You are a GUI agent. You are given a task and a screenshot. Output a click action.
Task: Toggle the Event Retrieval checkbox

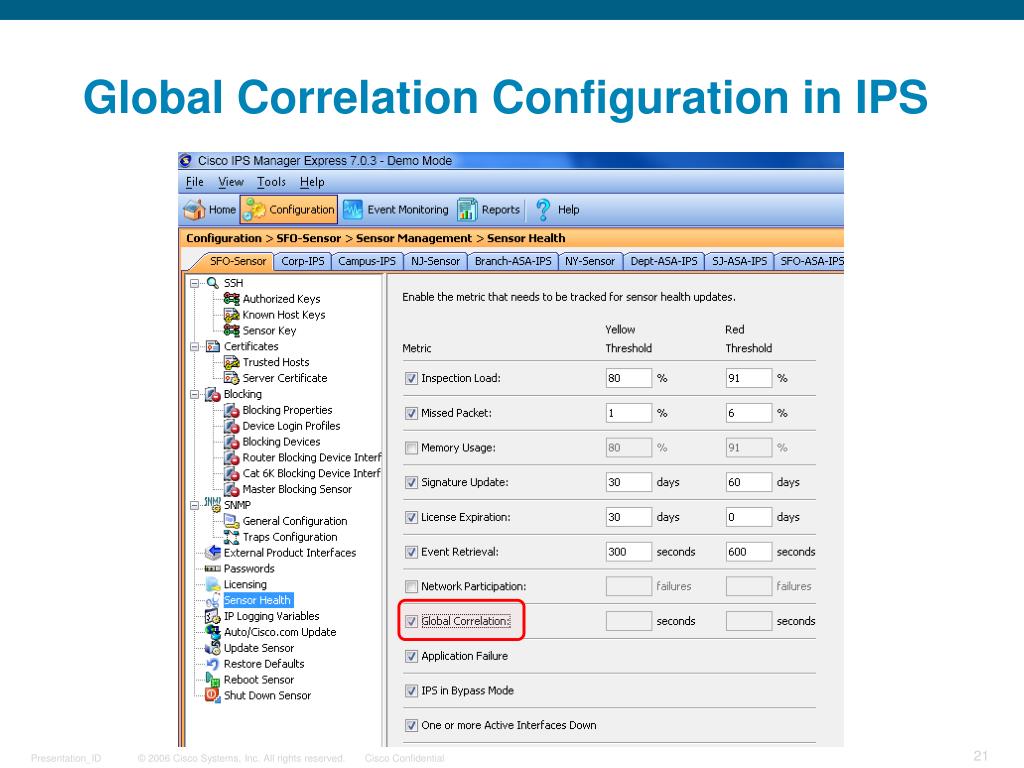coord(411,552)
